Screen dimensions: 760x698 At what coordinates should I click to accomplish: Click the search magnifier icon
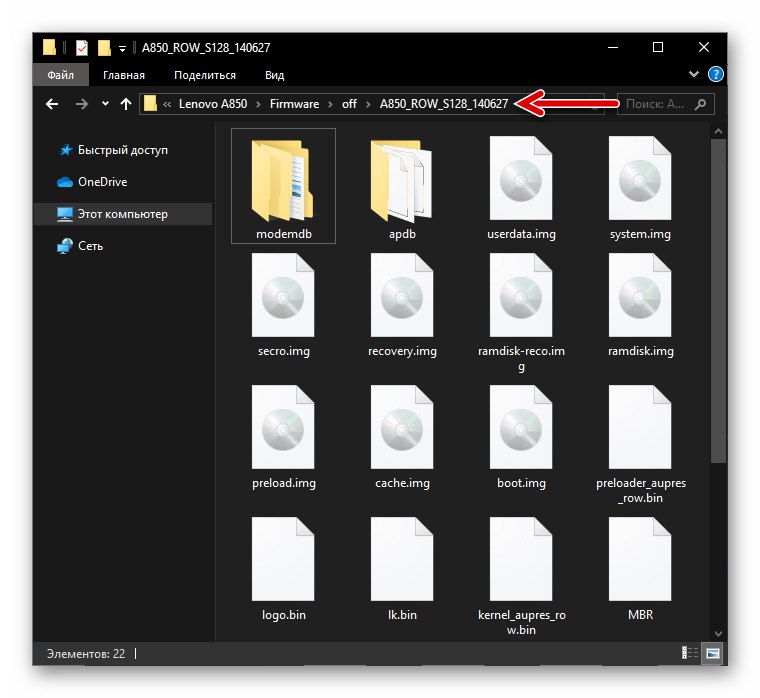coord(700,104)
